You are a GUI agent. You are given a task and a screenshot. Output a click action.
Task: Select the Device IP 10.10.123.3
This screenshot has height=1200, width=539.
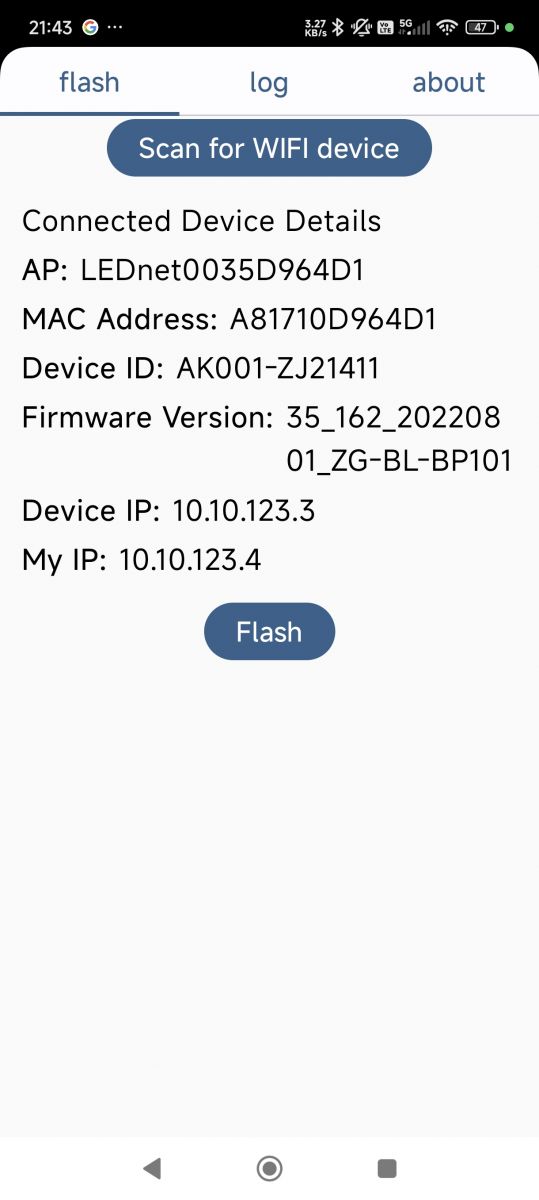pyautogui.click(x=244, y=511)
